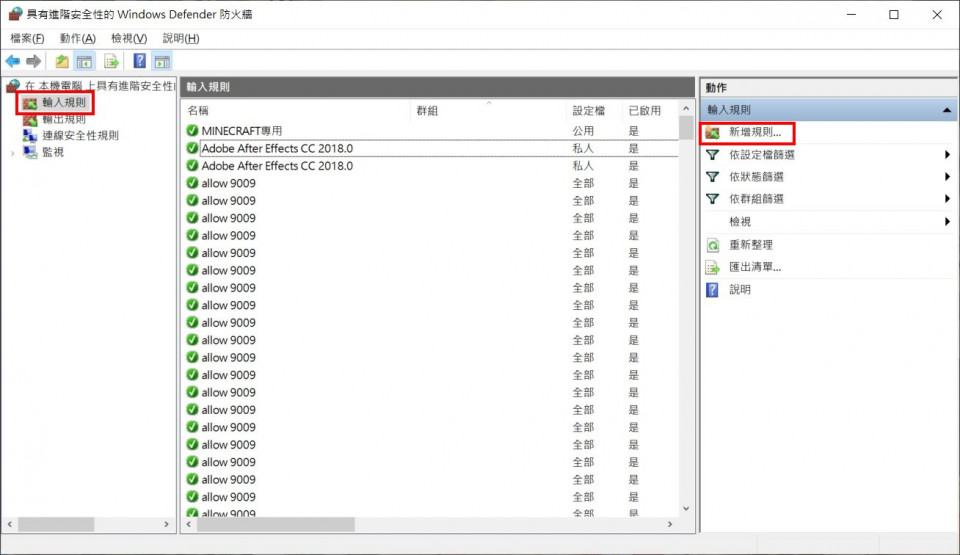The width and height of the screenshot is (960, 555).
Task: Click 匯出清單... in the actions pane
Action: (755, 267)
